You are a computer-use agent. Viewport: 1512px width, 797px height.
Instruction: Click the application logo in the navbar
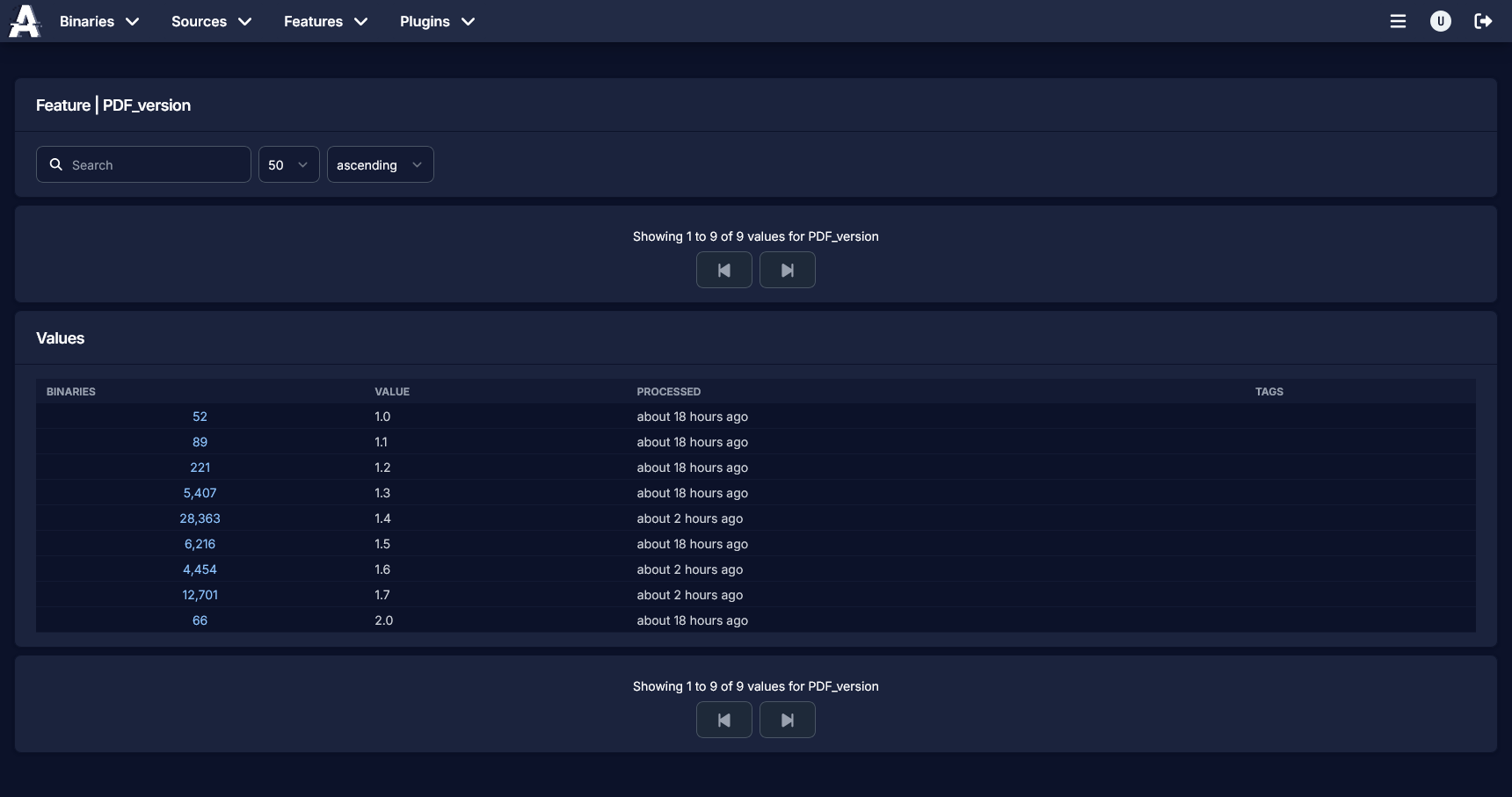(x=24, y=21)
